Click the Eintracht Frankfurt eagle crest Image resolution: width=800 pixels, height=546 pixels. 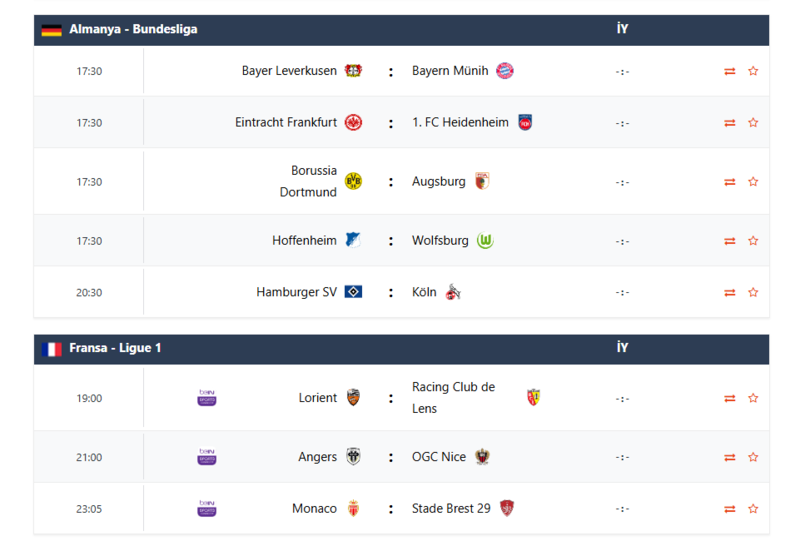click(353, 122)
